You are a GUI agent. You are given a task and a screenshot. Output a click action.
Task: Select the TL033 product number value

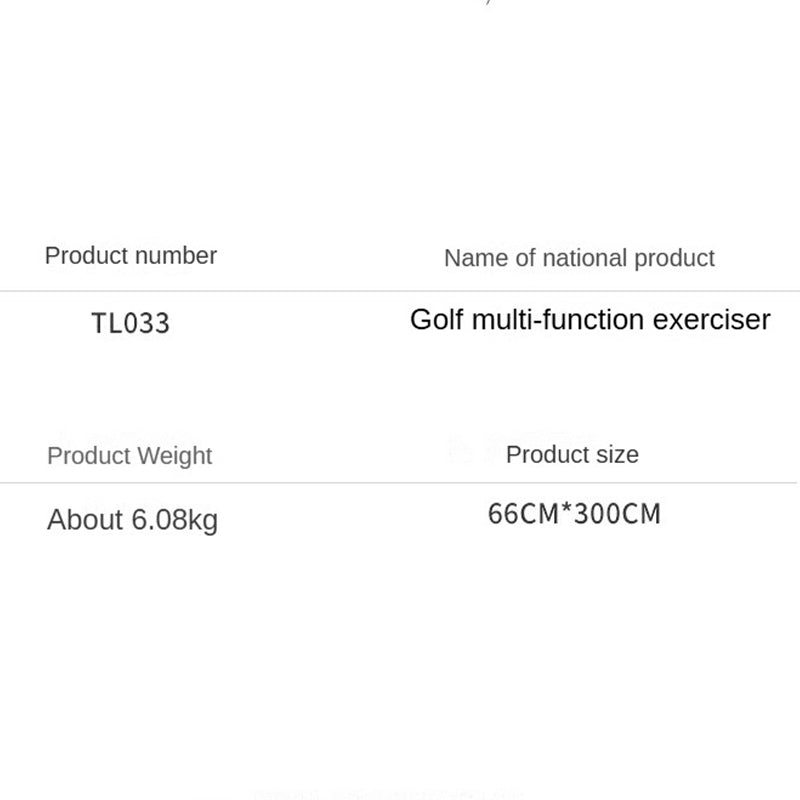(130, 323)
